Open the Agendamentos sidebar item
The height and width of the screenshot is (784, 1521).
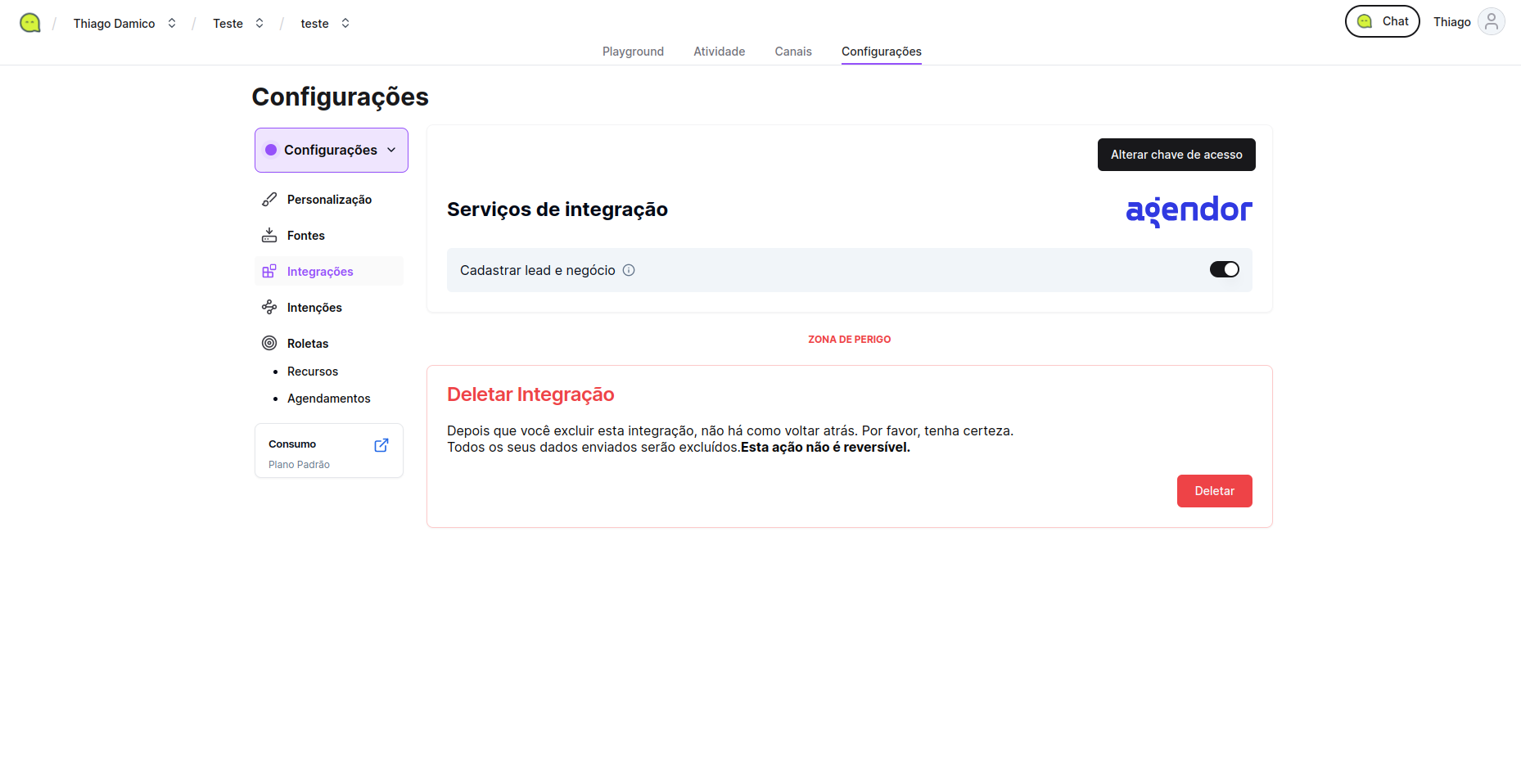tap(328, 399)
